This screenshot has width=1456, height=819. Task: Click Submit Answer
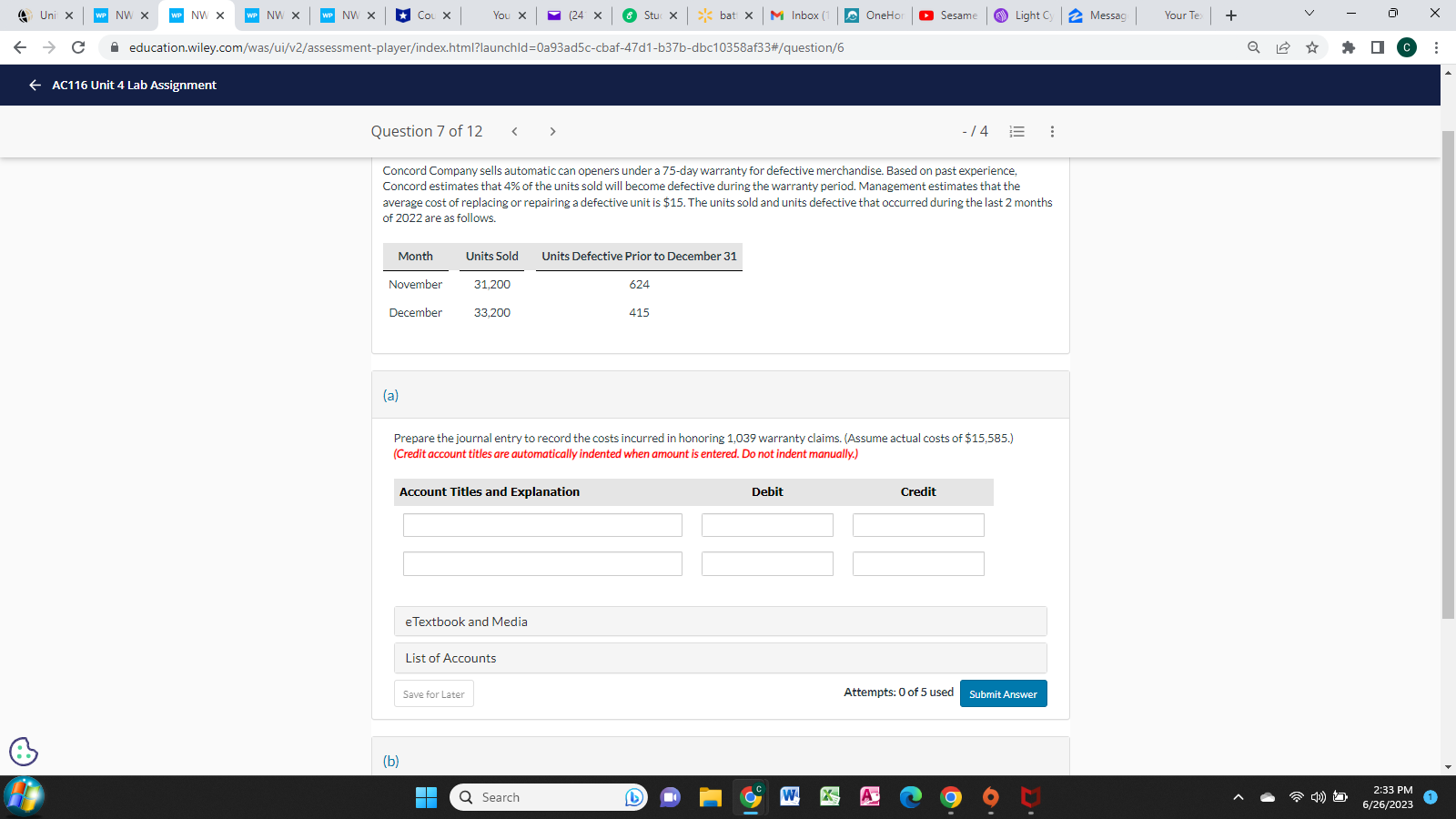click(x=1003, y=693)
